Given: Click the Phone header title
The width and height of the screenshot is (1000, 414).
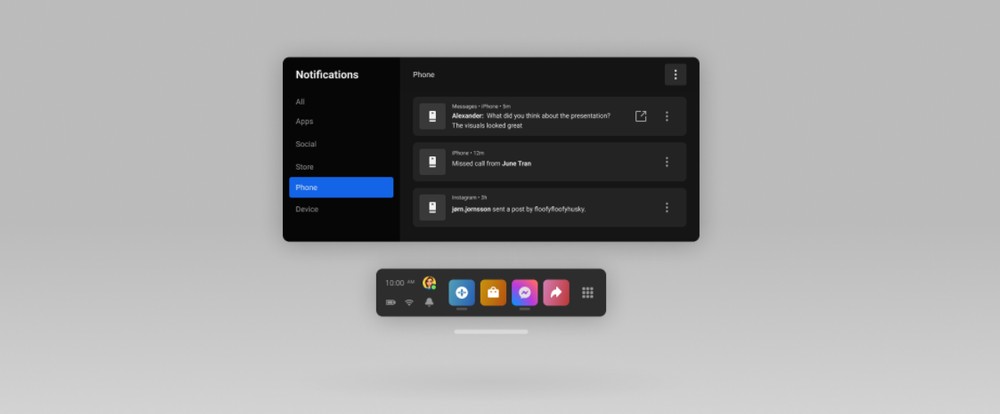Looking at the screenshot, I should (x=423, y=75).
